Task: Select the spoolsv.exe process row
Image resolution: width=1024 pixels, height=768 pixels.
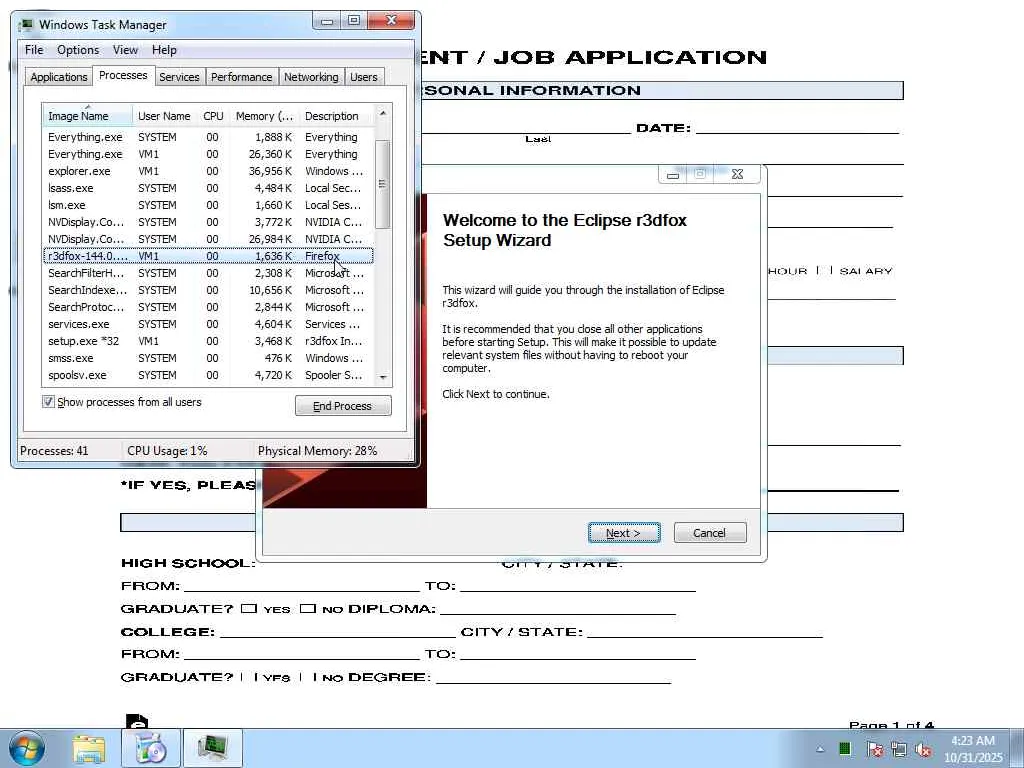Action: [x=208, y=375]
